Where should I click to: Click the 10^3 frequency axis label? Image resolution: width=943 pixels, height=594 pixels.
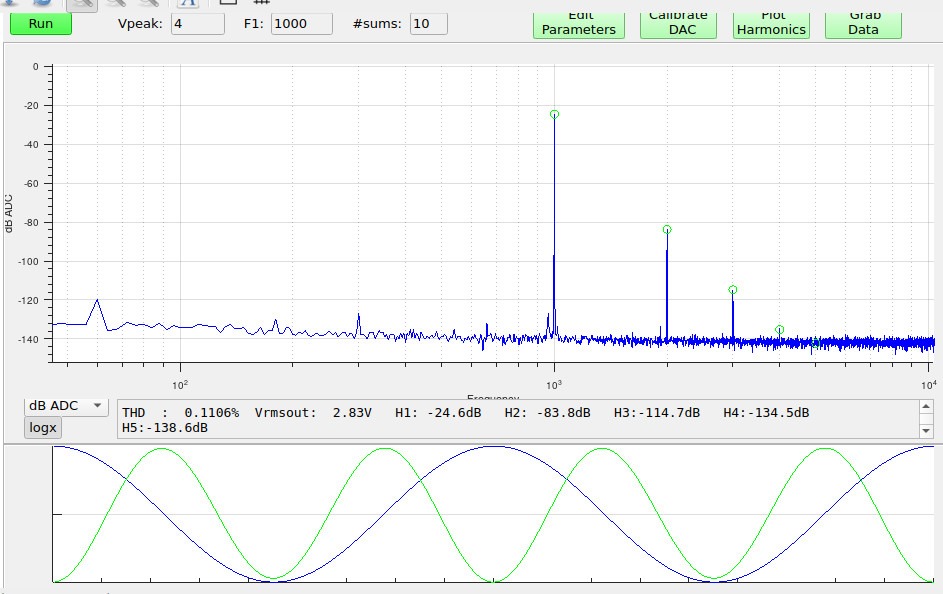coord(554,385)
